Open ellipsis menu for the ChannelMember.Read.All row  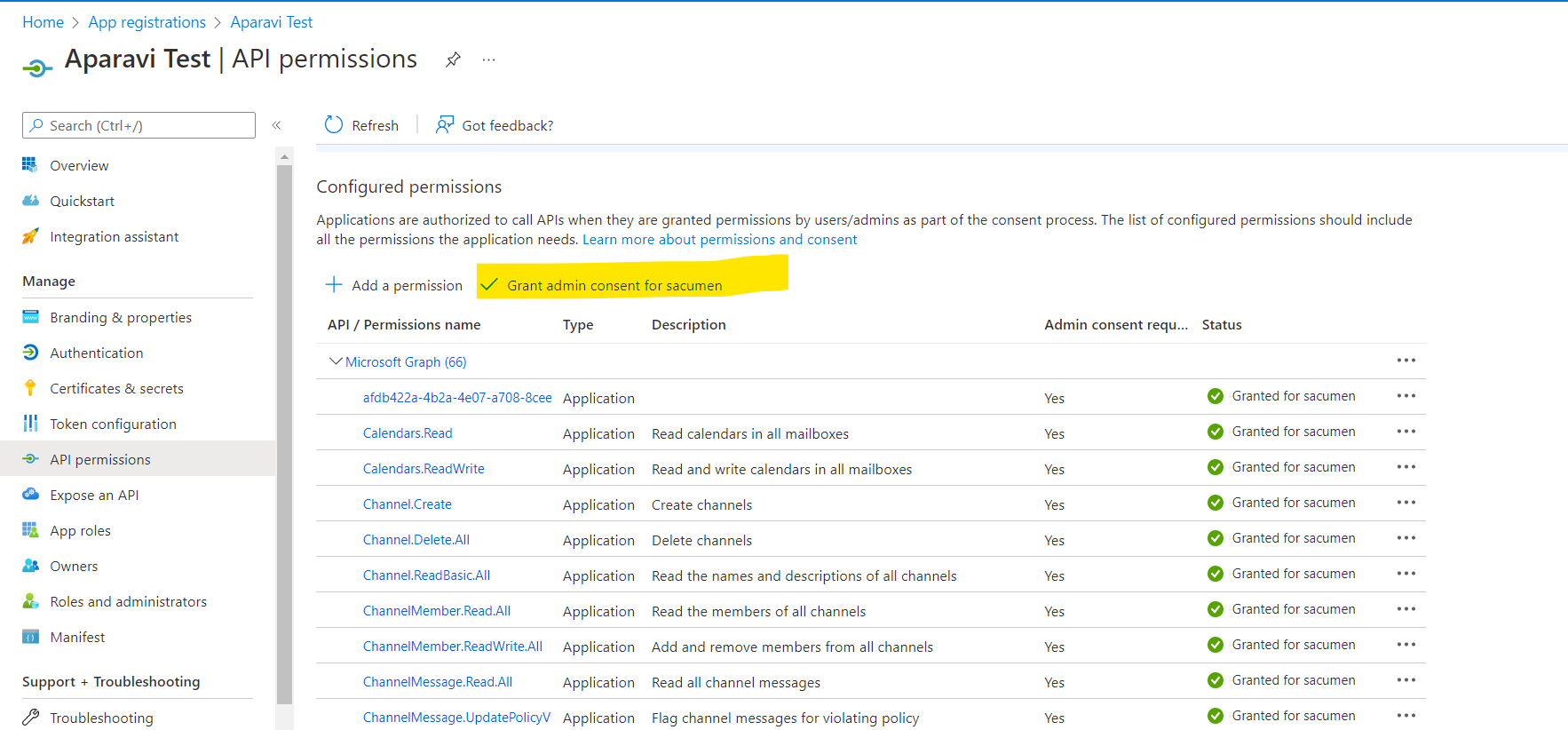1406,608
